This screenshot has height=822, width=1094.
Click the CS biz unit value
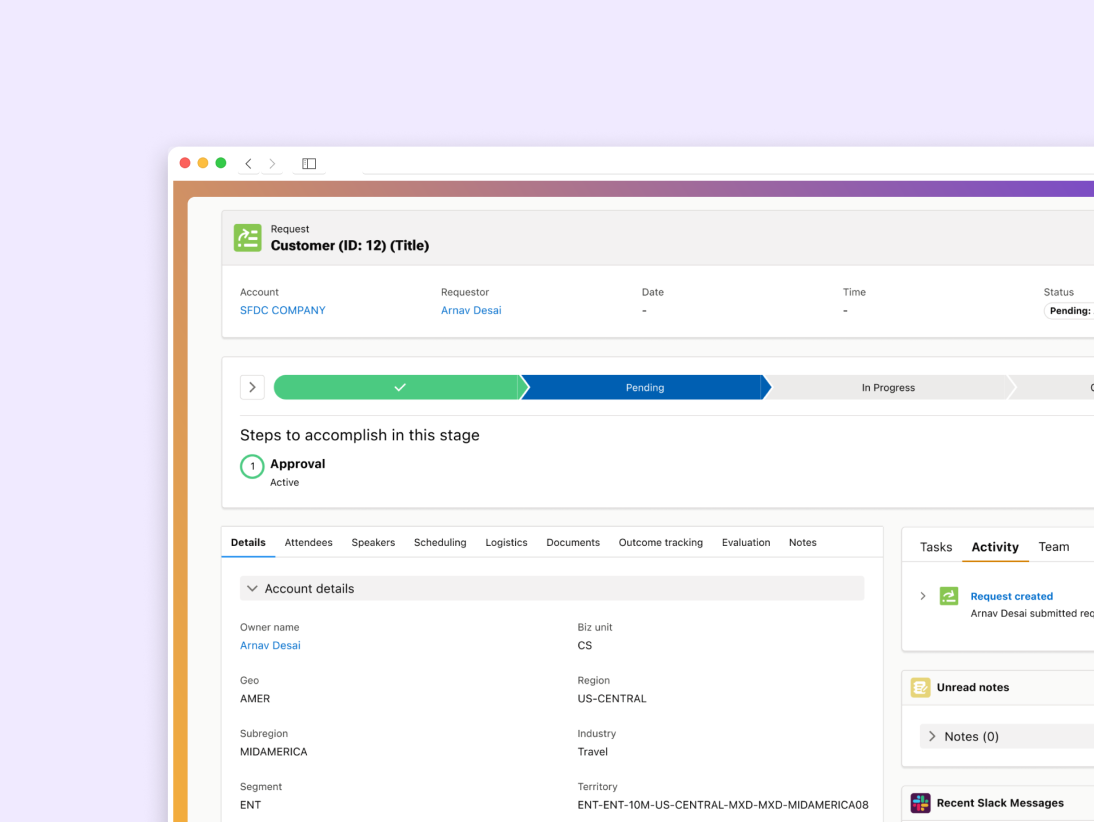point(585,645)
